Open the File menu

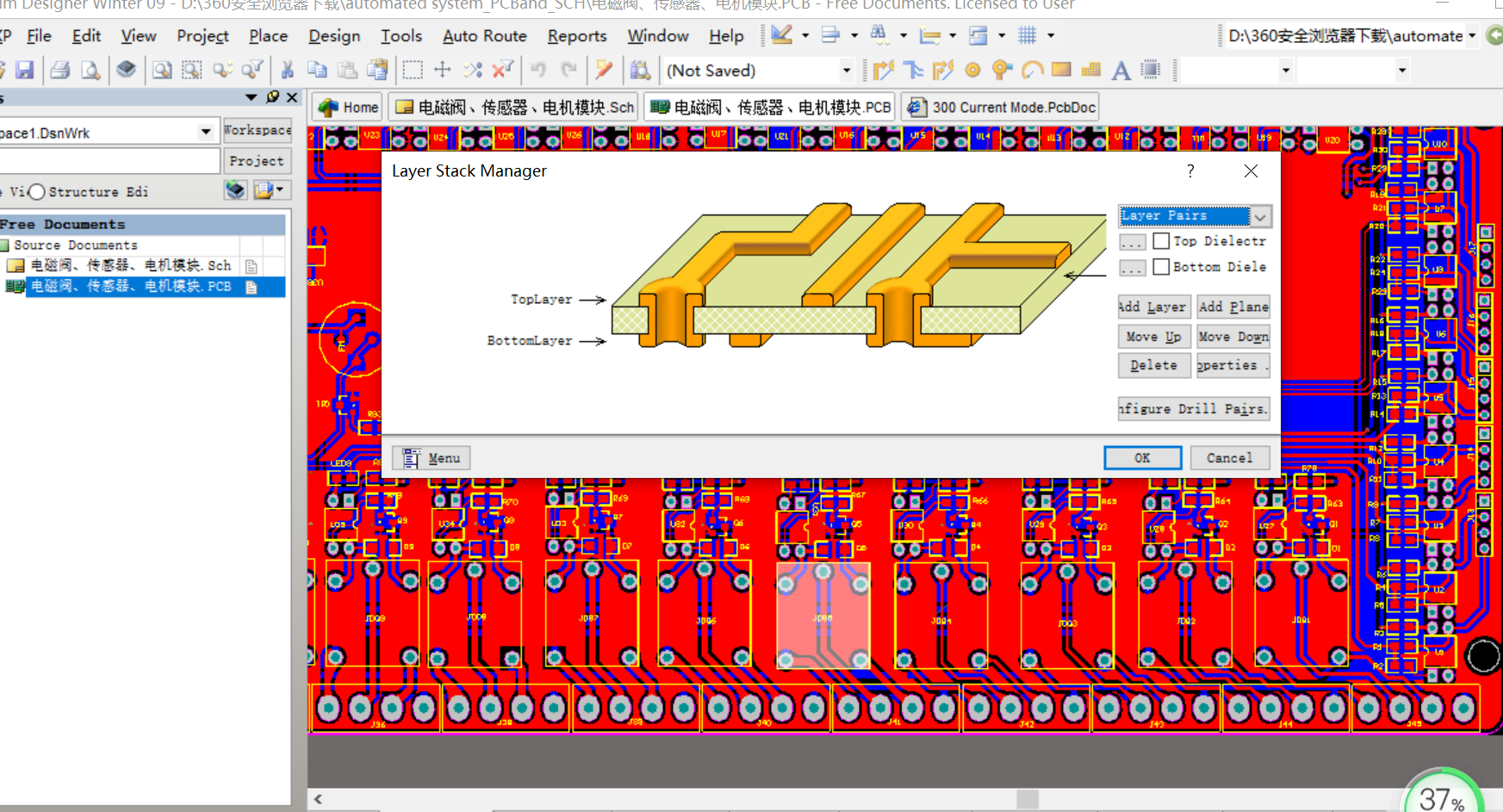point(40,35)
